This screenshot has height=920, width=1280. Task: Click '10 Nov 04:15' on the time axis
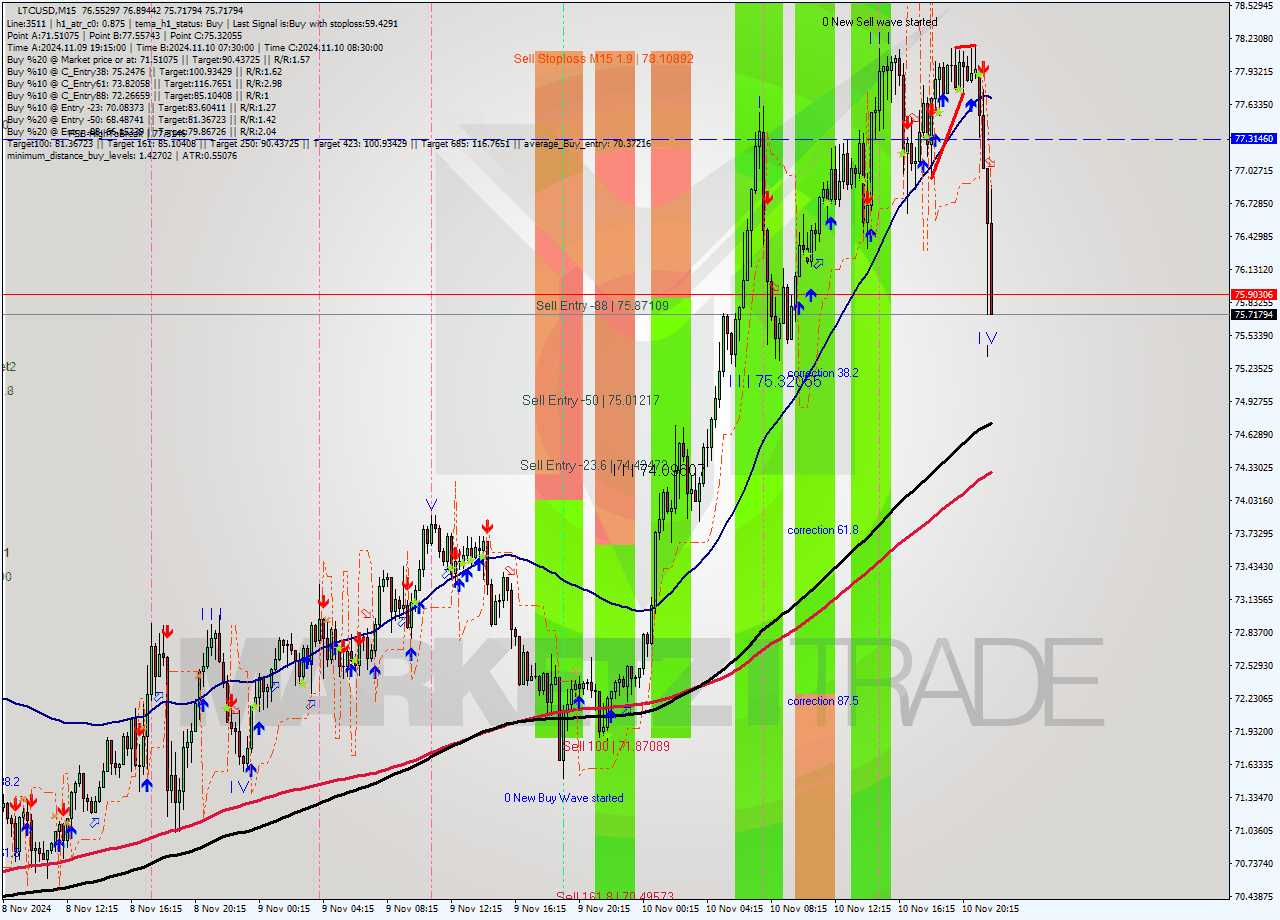(x=734, y=909)
